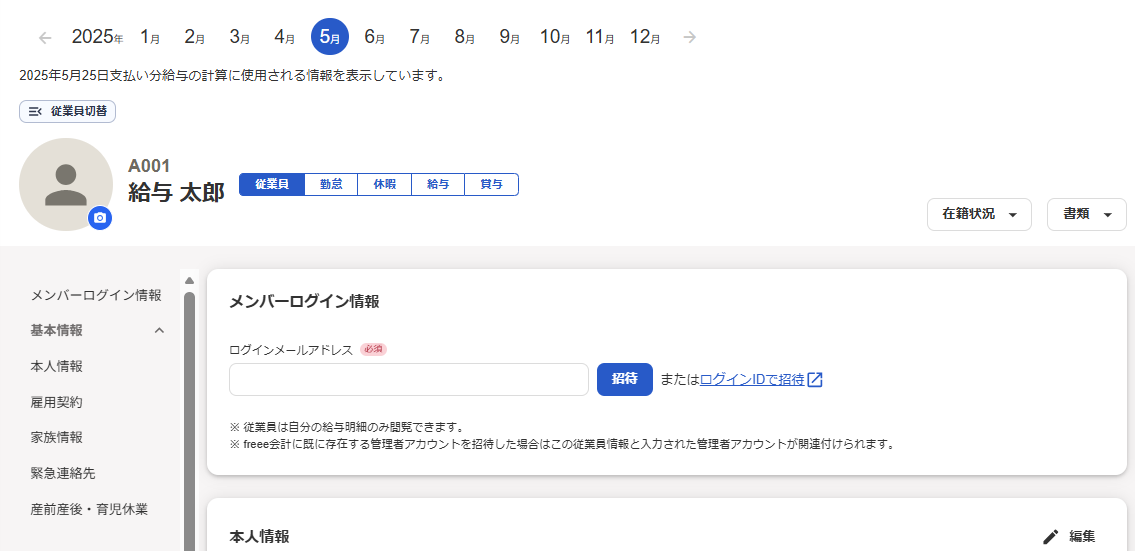
Task: Click the ログインメールアドレス input field
Action: click(408, 380)
